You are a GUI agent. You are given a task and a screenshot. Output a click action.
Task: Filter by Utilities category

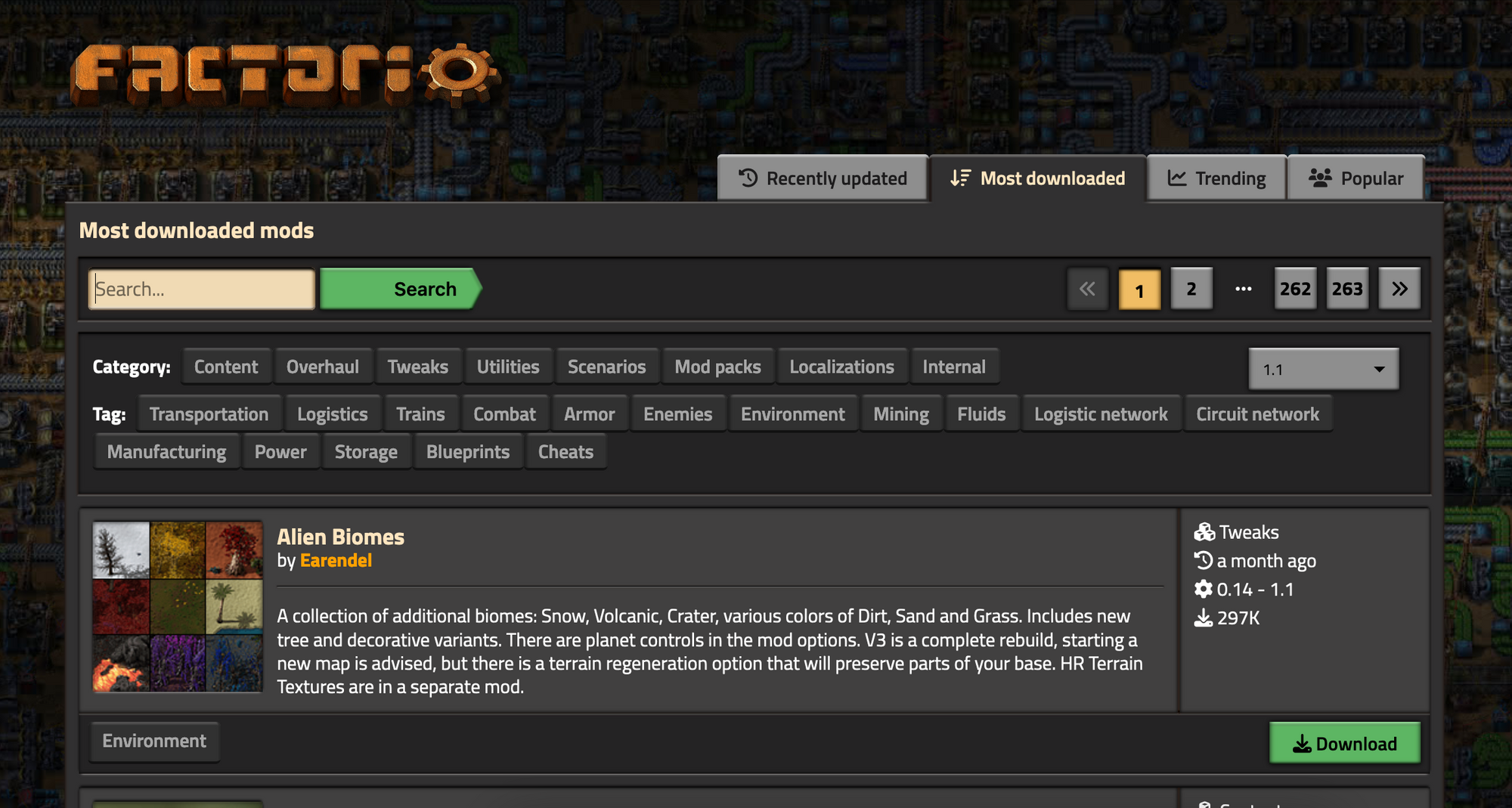[508, 367]
